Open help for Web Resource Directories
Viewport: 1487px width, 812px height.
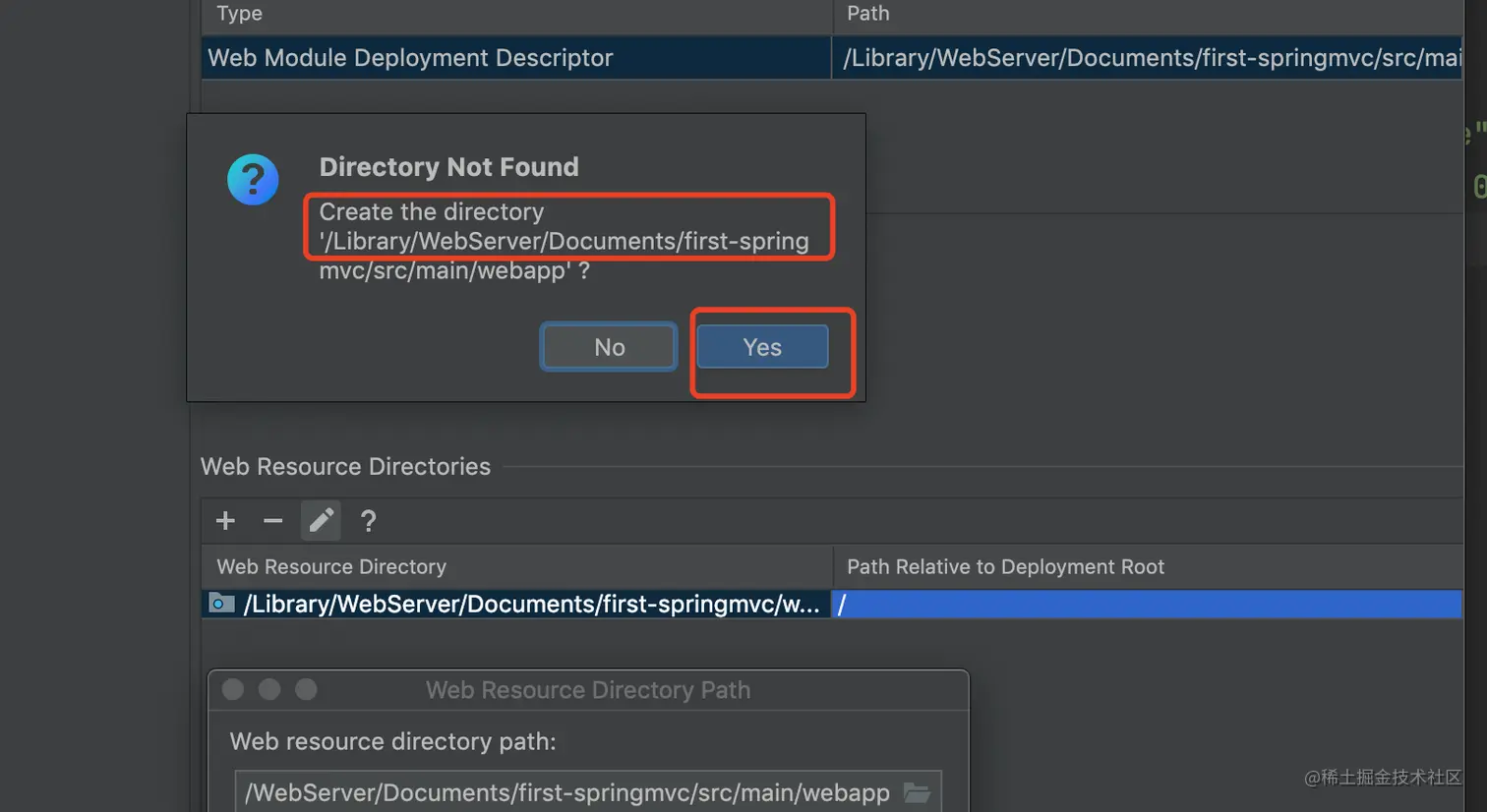[x=368, y=521]
